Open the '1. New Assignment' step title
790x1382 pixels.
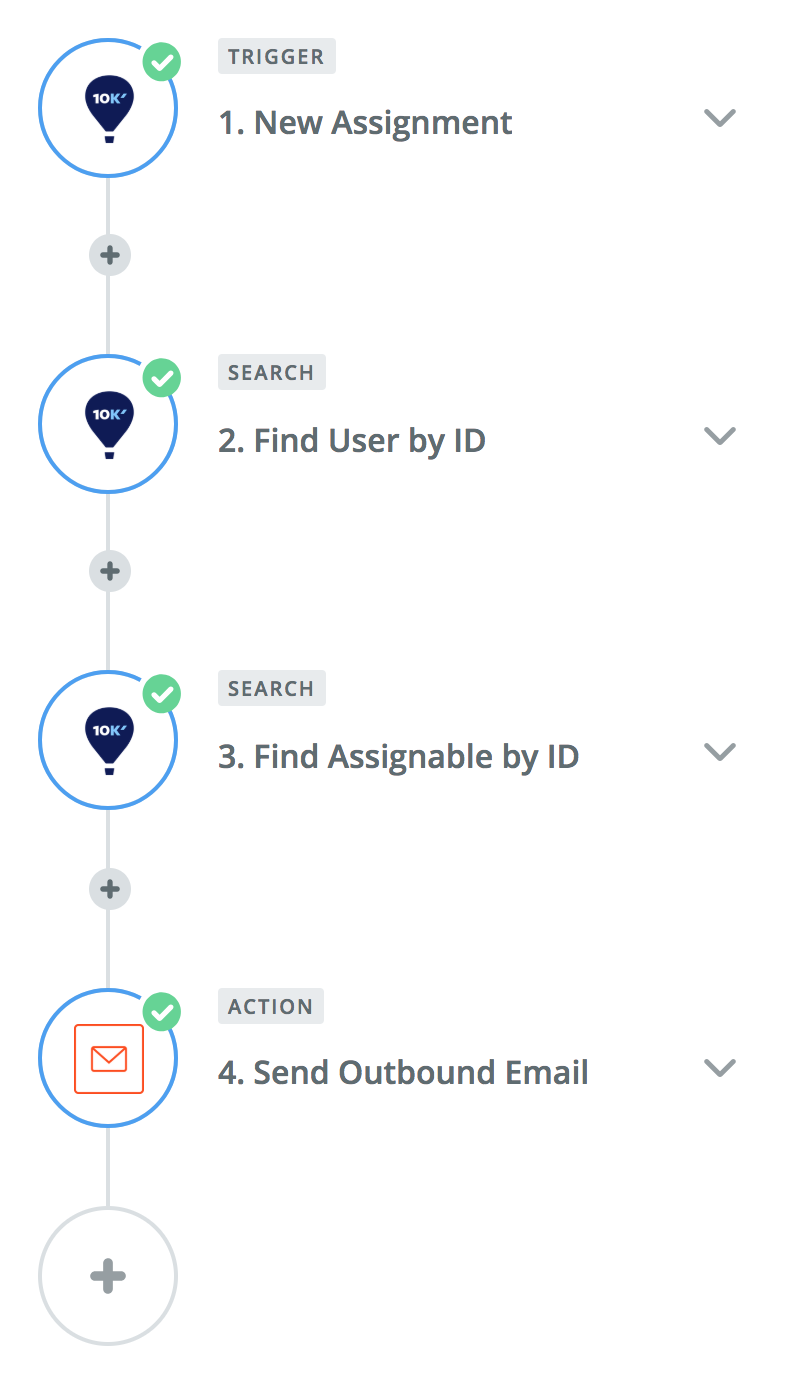click(365, 123)
